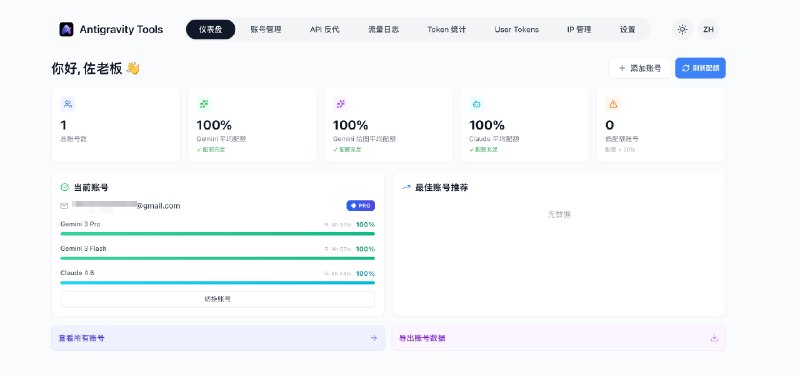800x376 pixels.
Task: Click the 无数据 text in 最佳账号推荐
Action: click(x=559, y=214)
